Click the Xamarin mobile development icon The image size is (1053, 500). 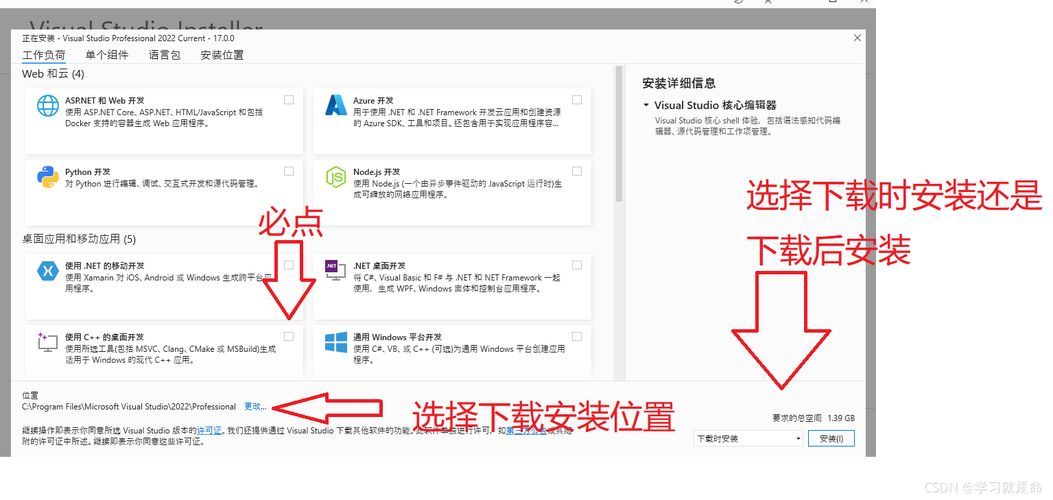[x=48, y=271]
